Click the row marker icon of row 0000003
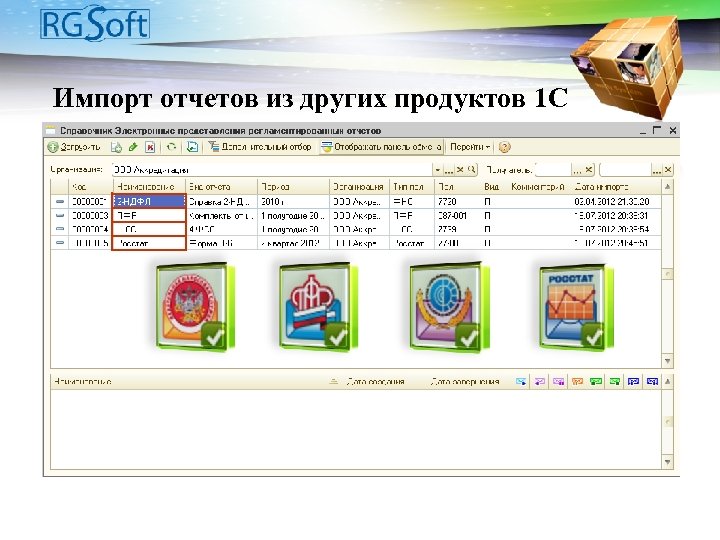The image size is (720, 540). click(60, 215)
